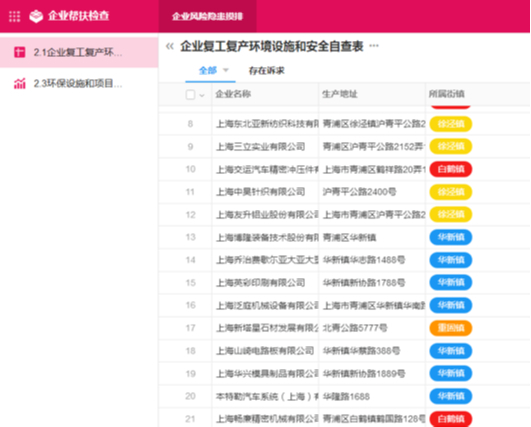Image resolution: width=531 pixels, height=427 pixels.
Task: Click the chart icon beside 2.3环保设施和项目
Action: pyautogui.click(x=19, y=83)
